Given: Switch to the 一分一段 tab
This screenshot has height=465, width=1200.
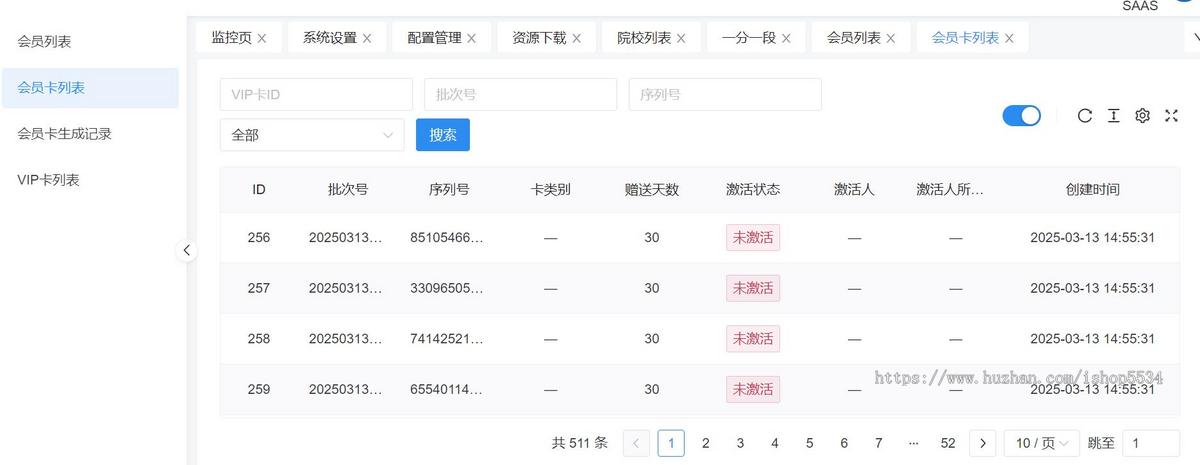Looking at the screenshot, I should tap(749, 38).
